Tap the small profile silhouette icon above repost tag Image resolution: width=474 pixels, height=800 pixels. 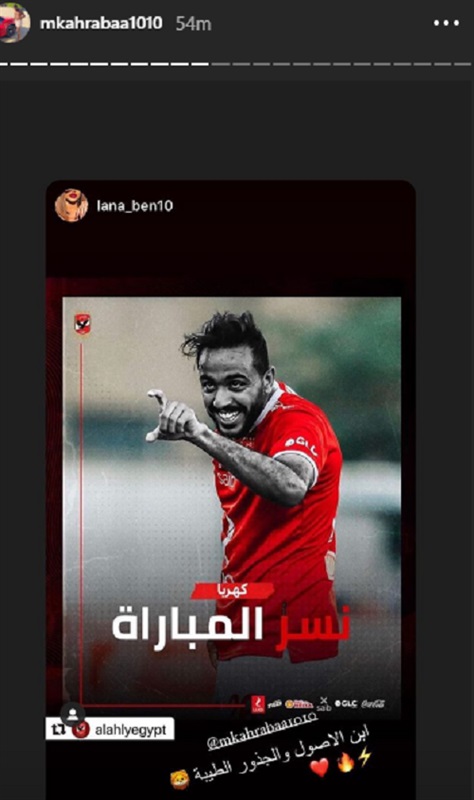click(72, 713)
